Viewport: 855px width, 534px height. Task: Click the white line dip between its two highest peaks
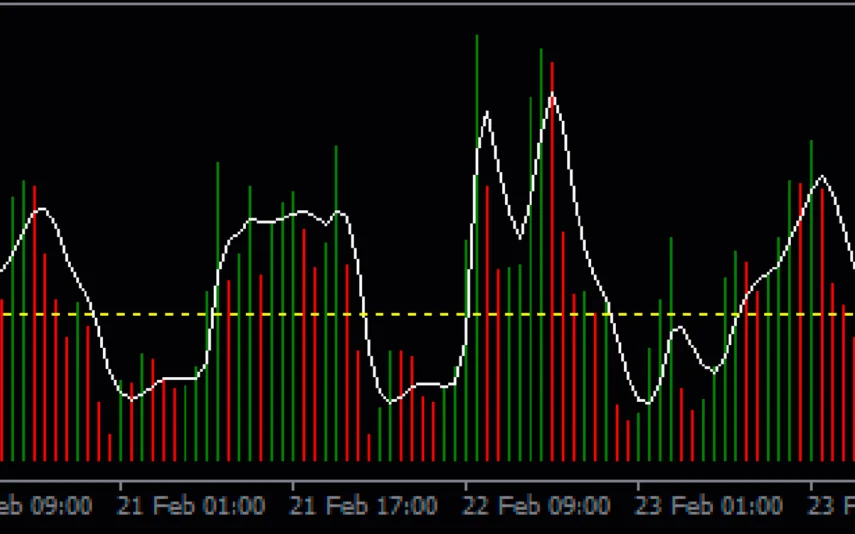[519, 238]
